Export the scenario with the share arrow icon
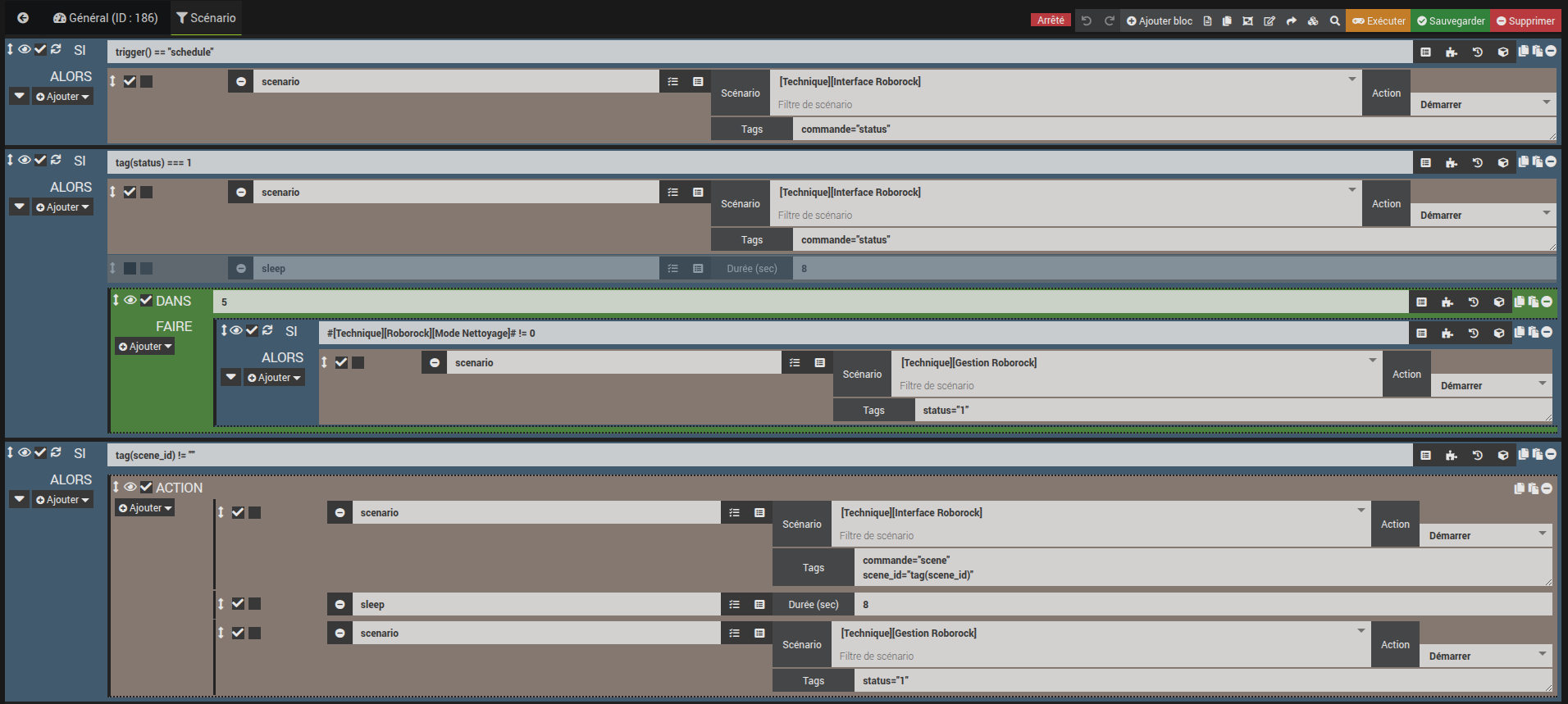The height and width of the screenshot is (704, 1568). click(x=1292, y=20)
